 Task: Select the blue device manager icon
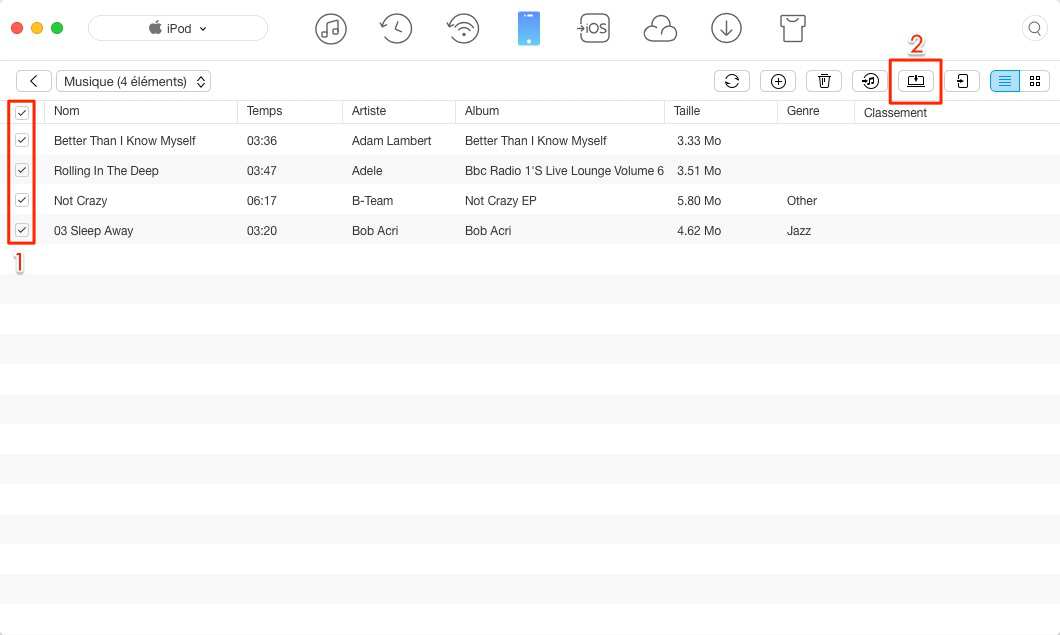(529, 28)
